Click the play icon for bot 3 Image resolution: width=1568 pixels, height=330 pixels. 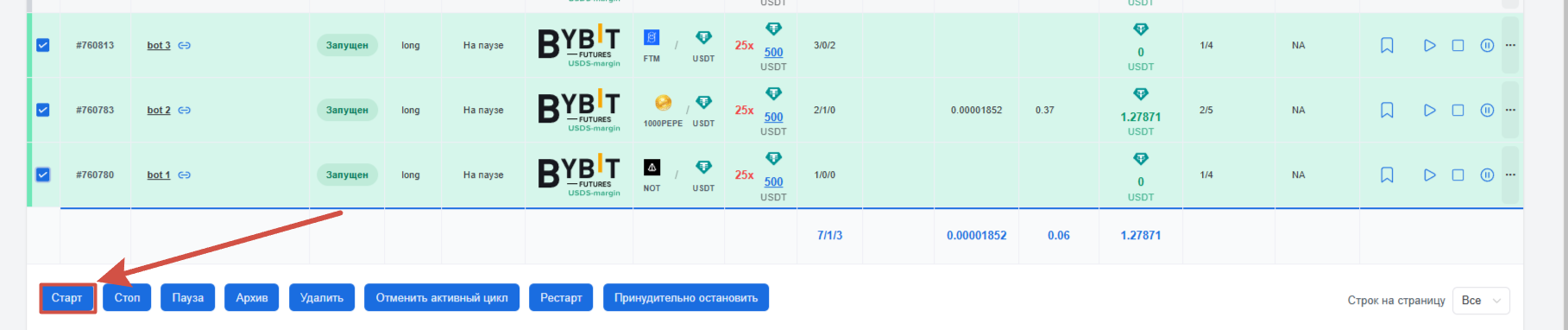tap(1429, 45)
